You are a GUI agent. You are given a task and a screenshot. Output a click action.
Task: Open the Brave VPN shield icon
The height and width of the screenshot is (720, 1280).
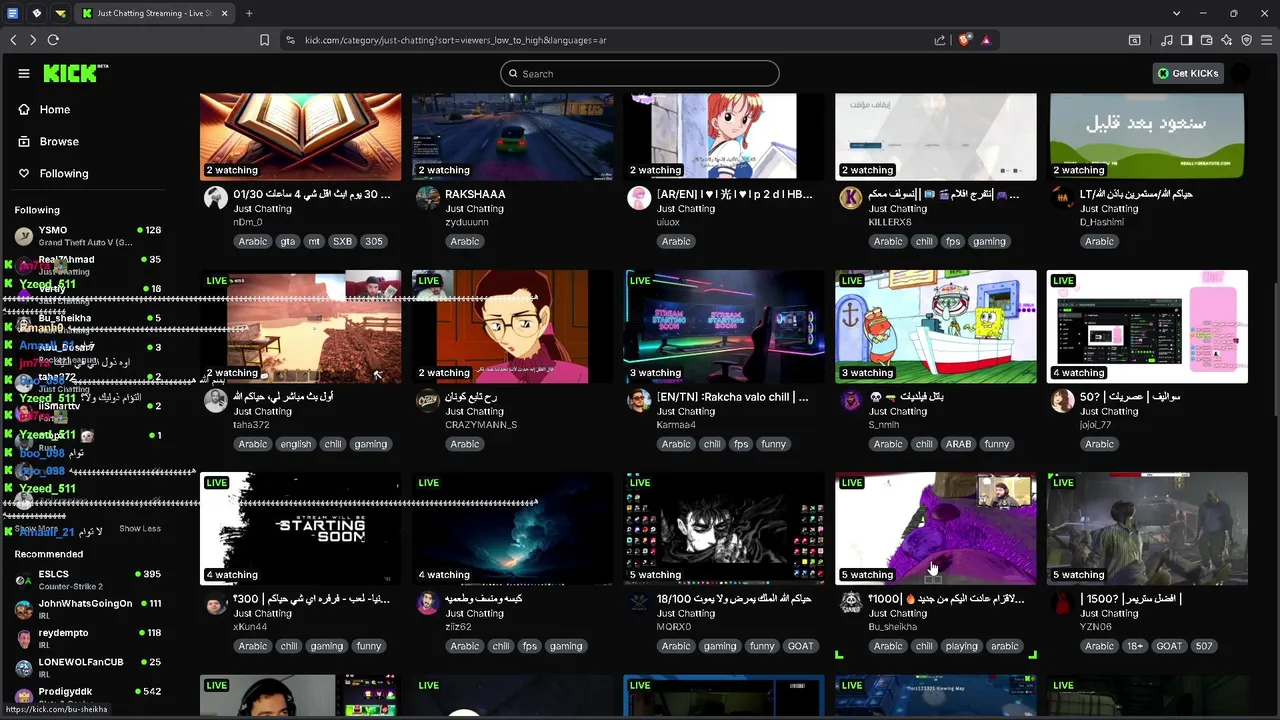point(1247,40)
